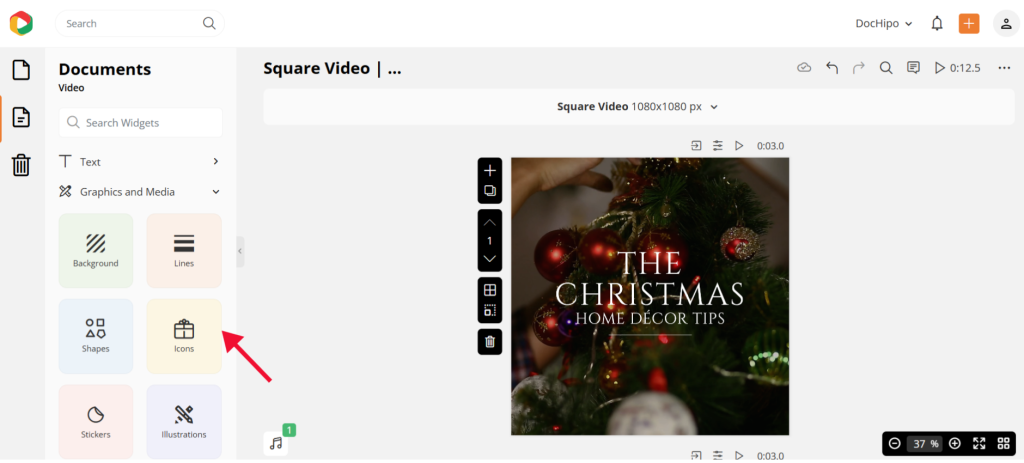Open the three-dots more options menu

click(x=1004, y=68)
